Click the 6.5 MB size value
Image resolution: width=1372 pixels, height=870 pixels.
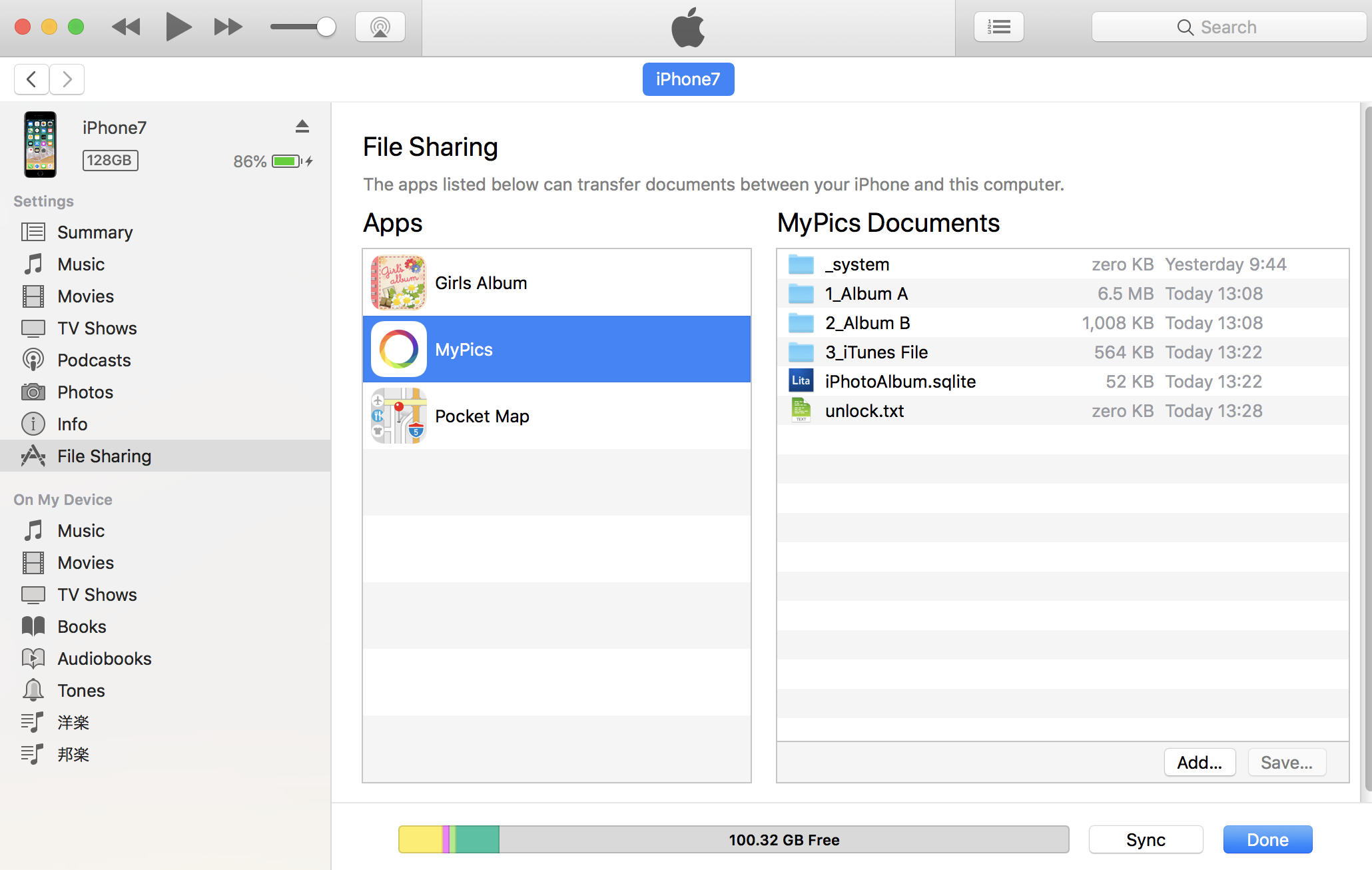[x=1126, y=294]
